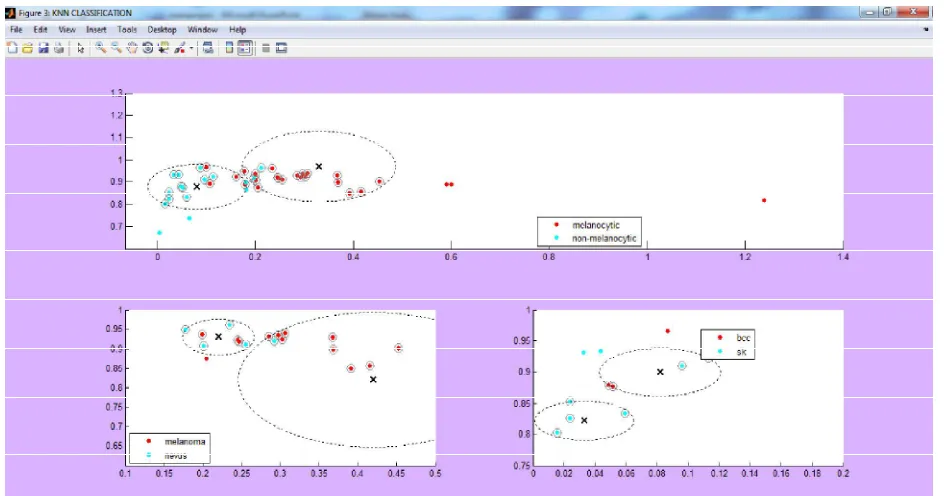
Task: Select the Data Cursor tool
Action: 163,48
